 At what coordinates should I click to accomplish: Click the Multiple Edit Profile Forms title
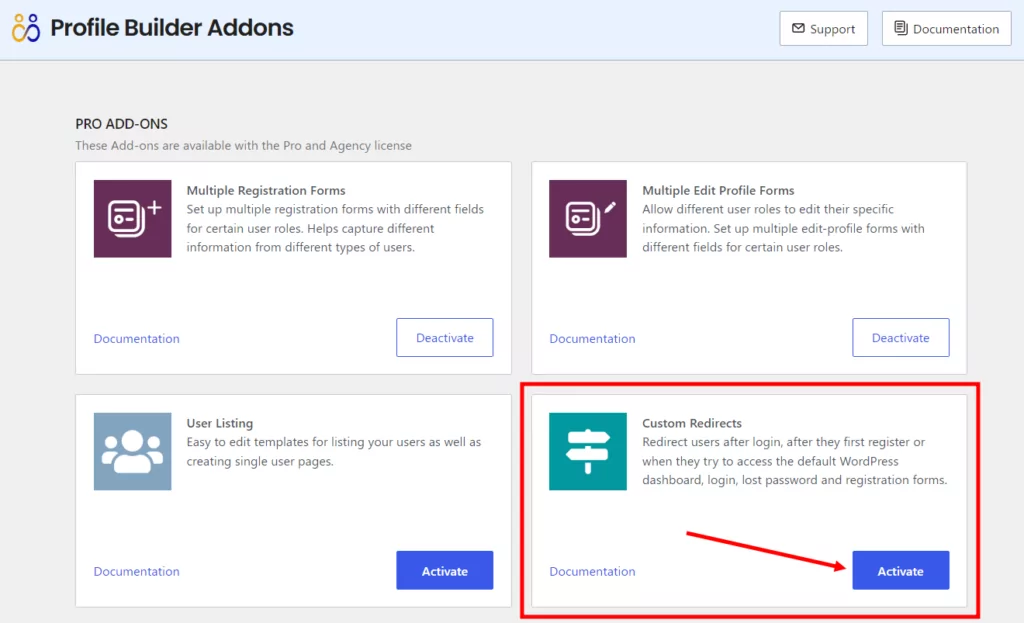[718, 190]
